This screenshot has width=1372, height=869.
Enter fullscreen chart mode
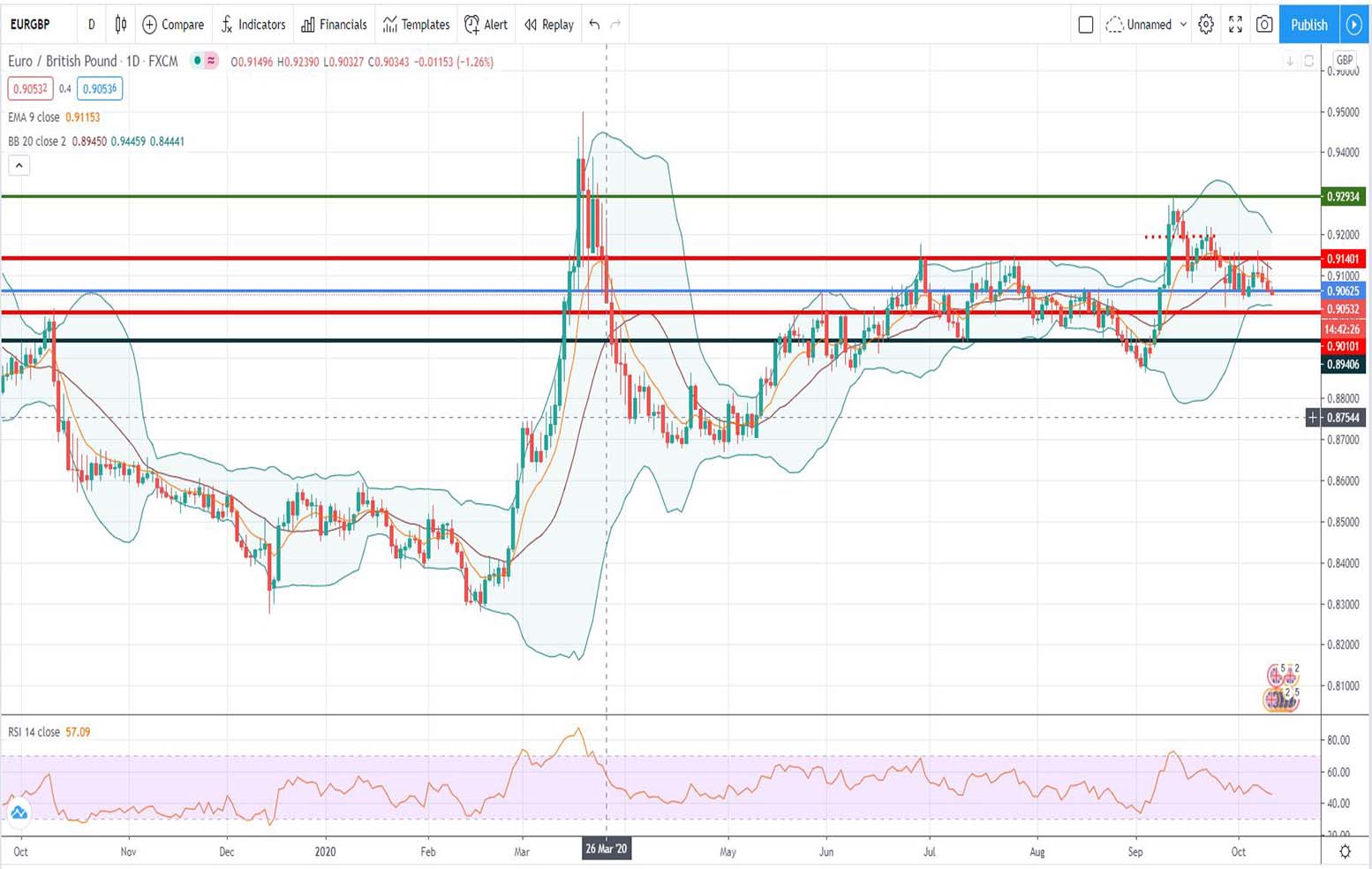click(x=1235, y=25)
